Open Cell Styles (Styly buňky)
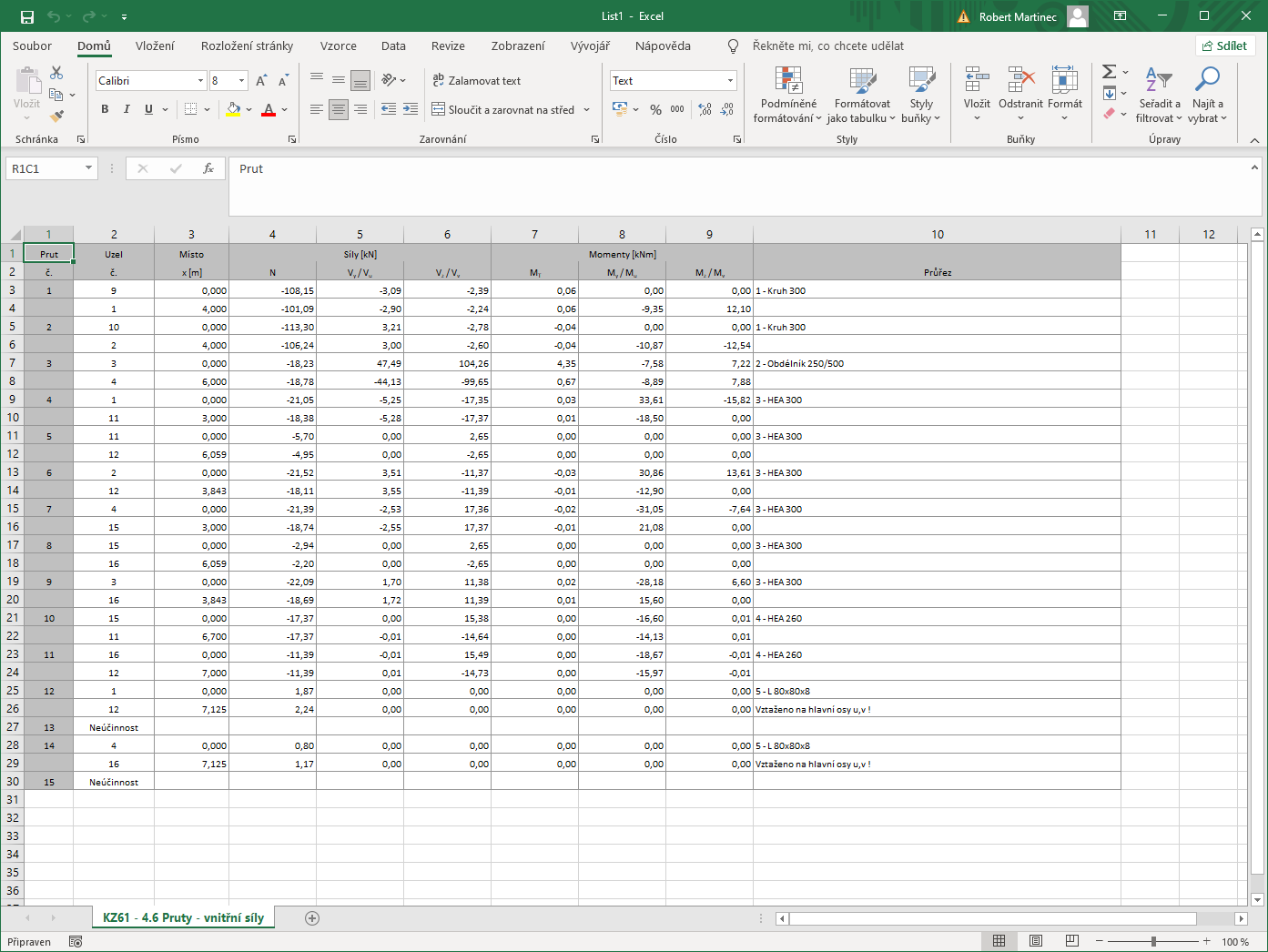Viewport: 1268px width, 952px height. click(x=921, y=95)
